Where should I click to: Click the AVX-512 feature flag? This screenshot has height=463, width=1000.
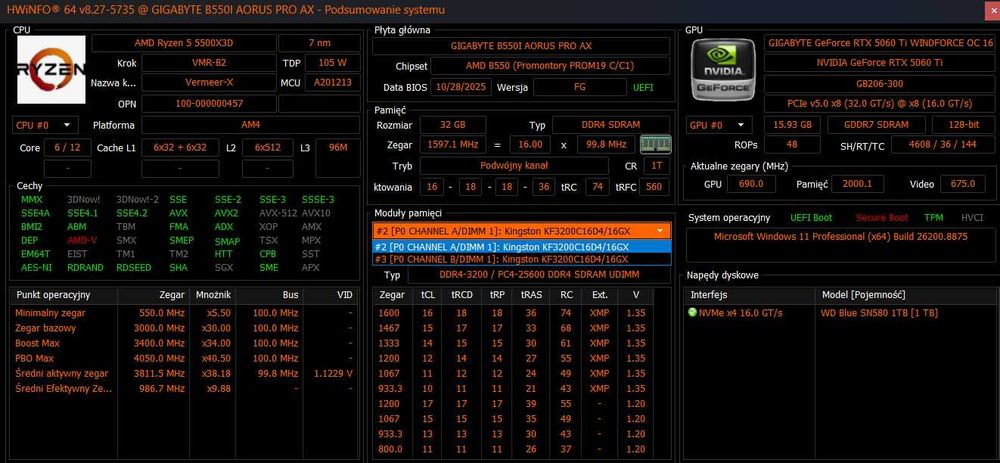coord(278,213)
